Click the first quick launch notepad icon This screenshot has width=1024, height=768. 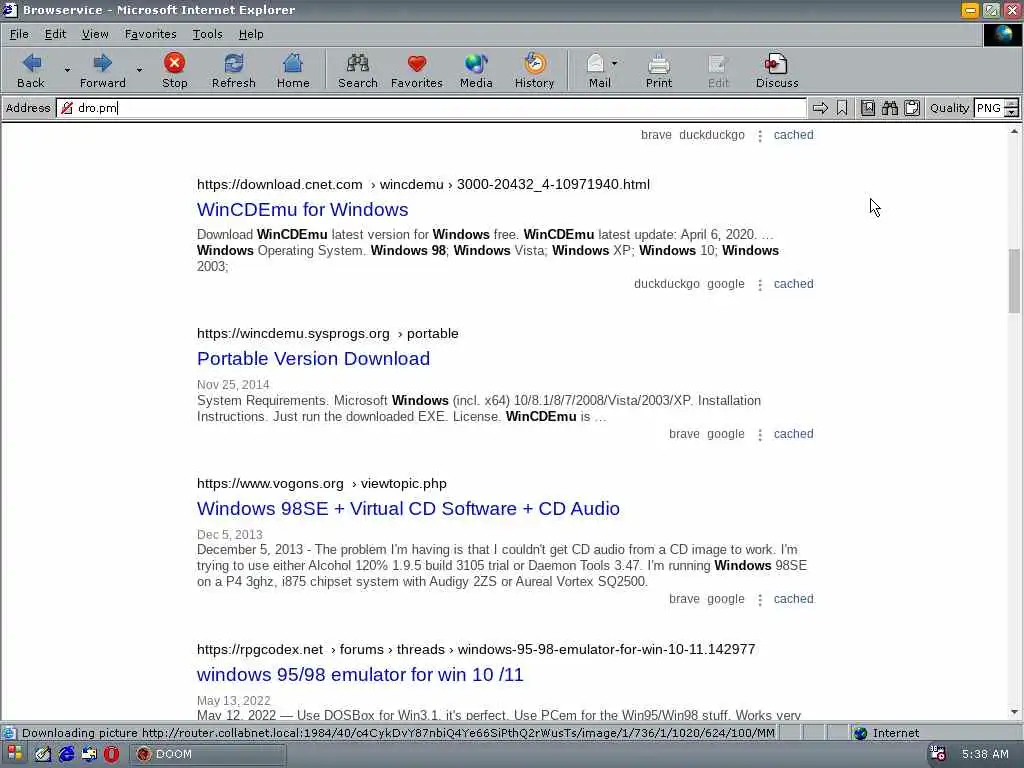pyautogui.click(x=43, y=754)
